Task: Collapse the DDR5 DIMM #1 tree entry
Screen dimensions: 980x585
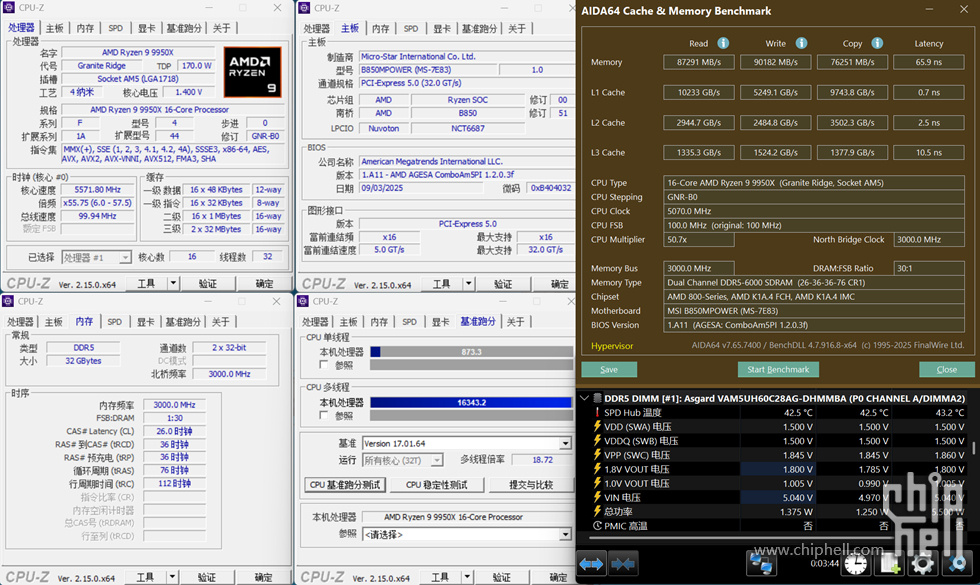Action: [586, 398]
